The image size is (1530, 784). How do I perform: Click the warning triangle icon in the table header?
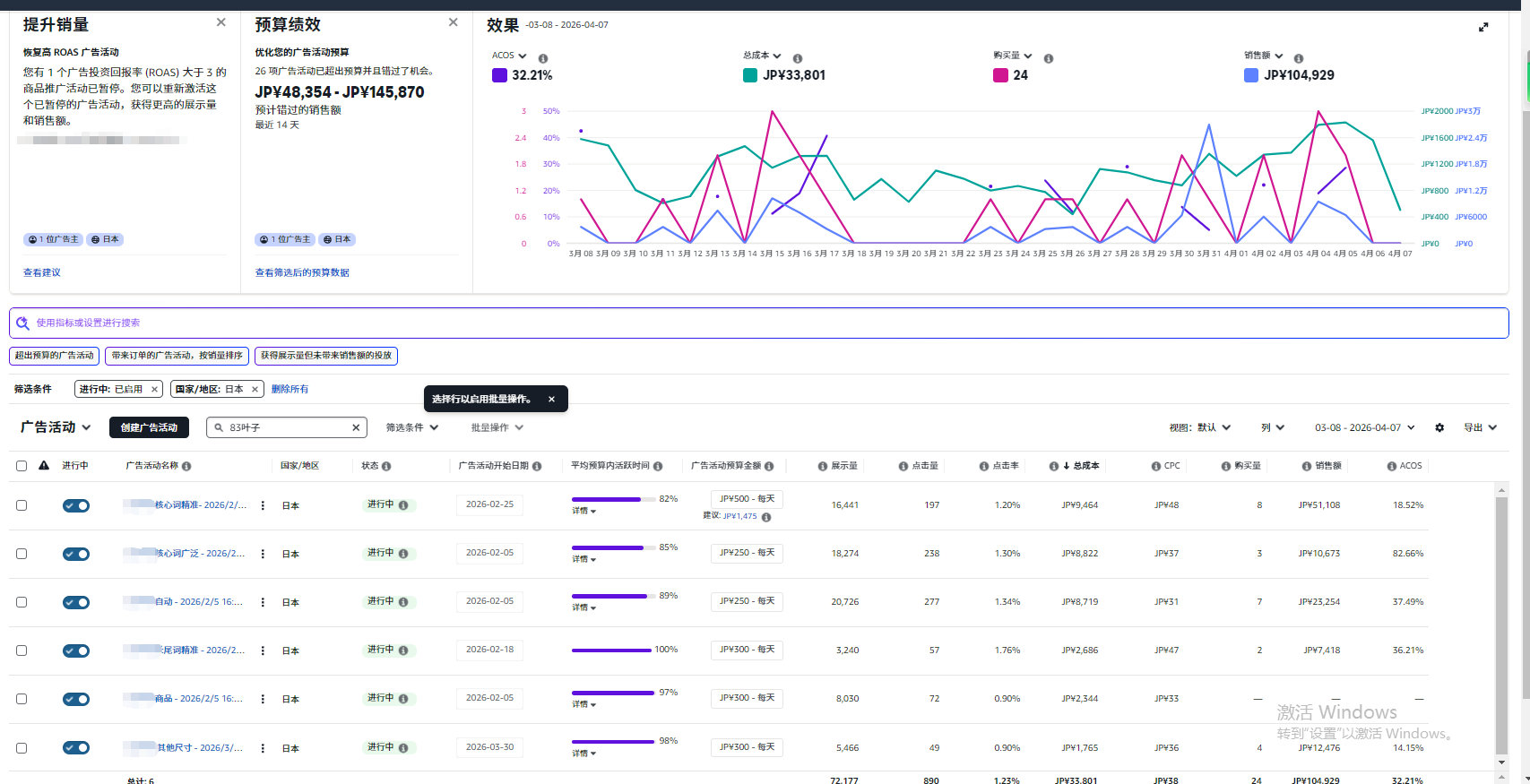[44, 466]
